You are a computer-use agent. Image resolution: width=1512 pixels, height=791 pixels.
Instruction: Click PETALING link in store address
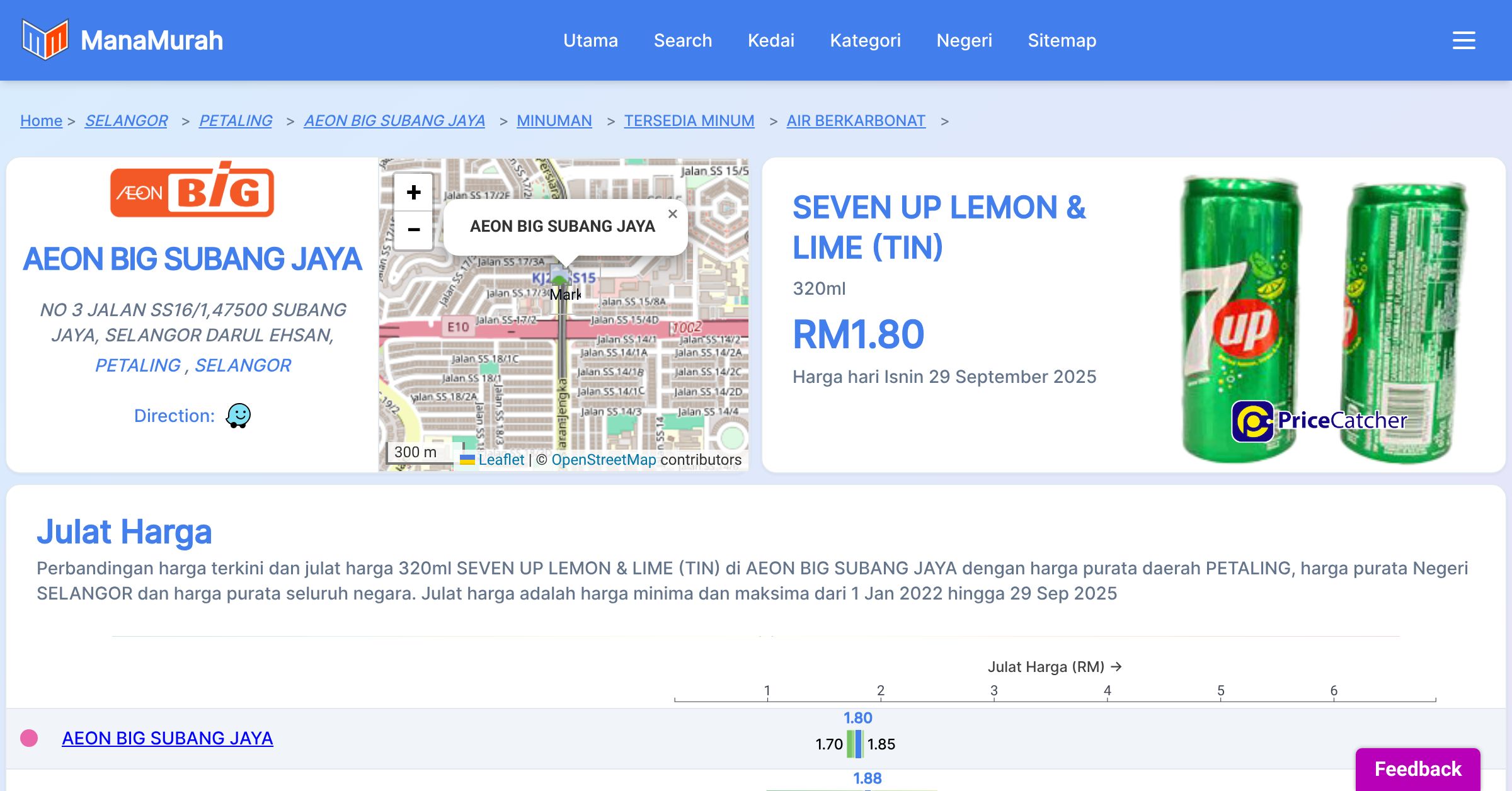138,365
